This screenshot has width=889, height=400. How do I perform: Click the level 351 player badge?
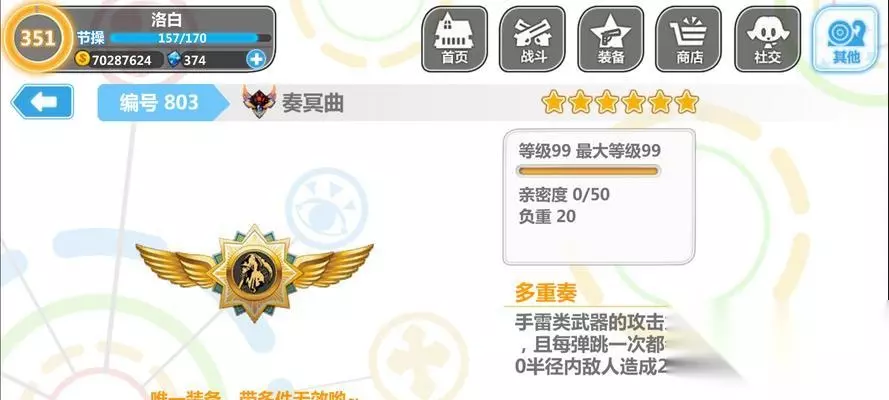coord(37,38)
